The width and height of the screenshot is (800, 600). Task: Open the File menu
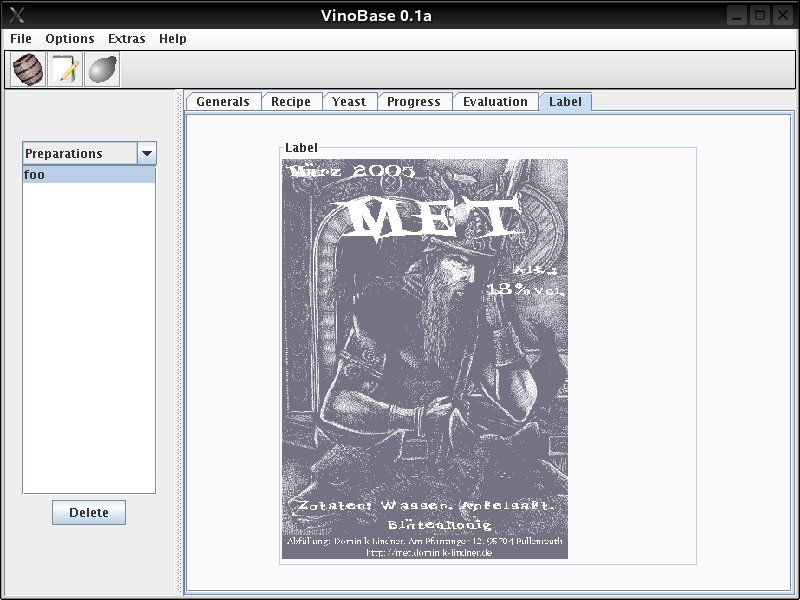pyautogui.click(x=21, y=39)
